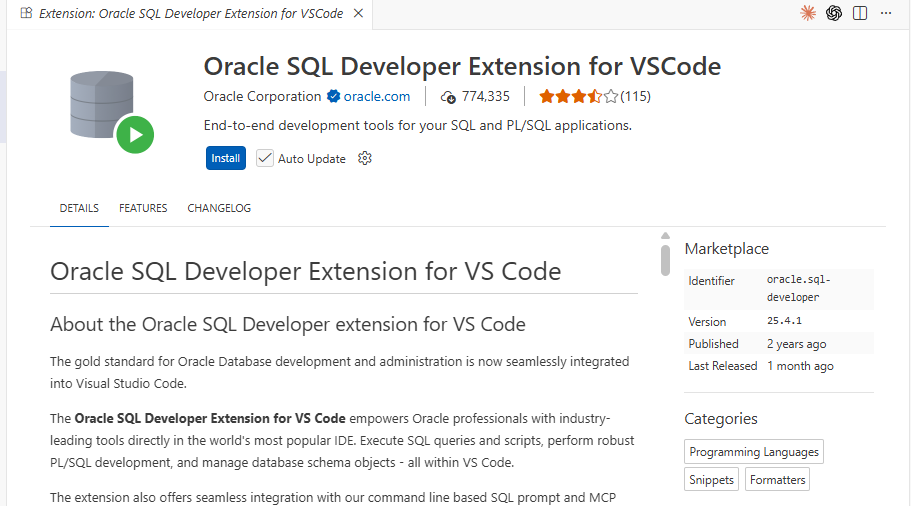Click the extension preview icon in tab
The width and height of the screenshot is (911, 506).
pos(26,13)
